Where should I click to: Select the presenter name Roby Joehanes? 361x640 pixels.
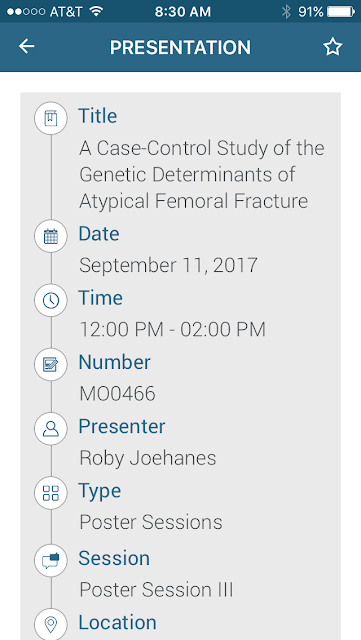click(147, 458)
